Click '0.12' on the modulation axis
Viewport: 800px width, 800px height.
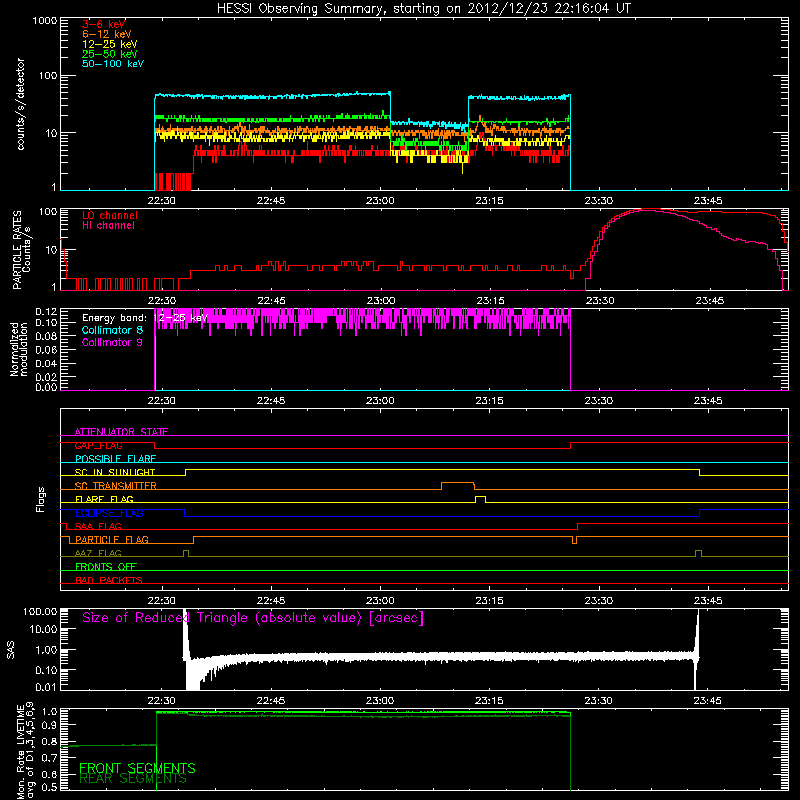click(46, 312)
